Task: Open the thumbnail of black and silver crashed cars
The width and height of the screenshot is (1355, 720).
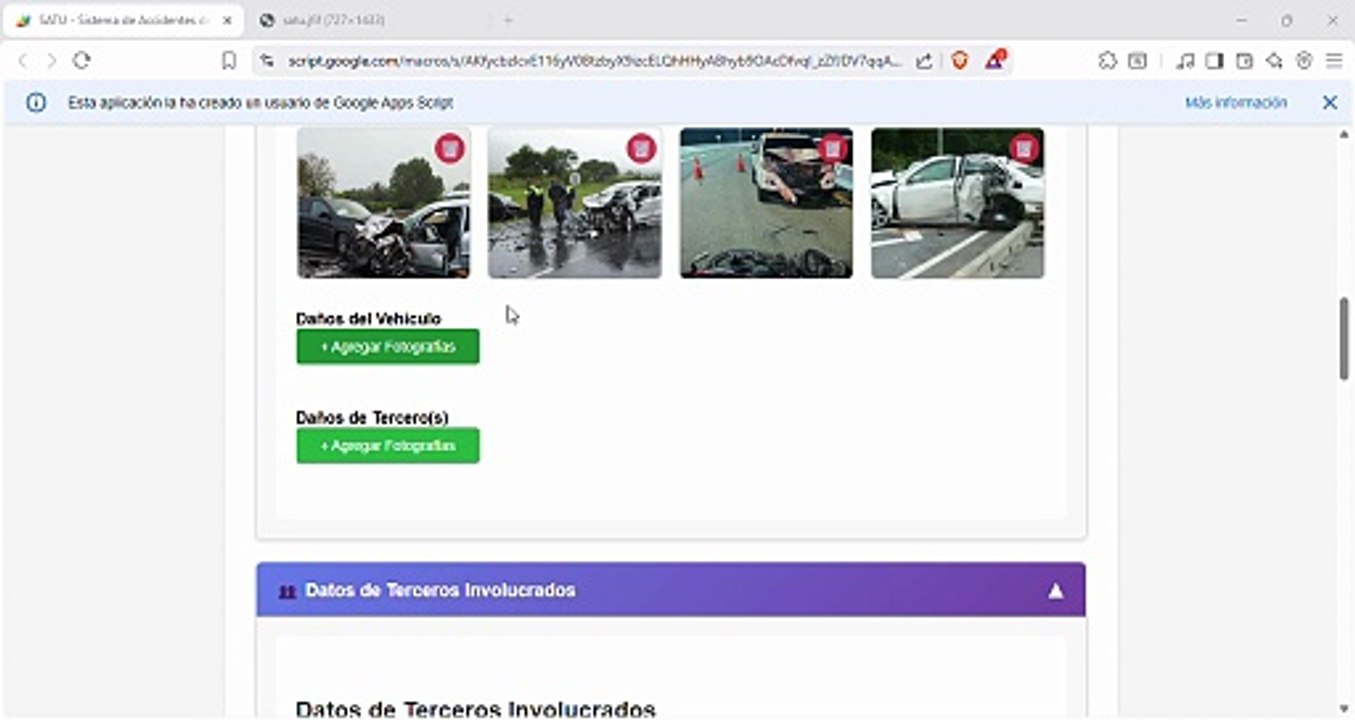Action: (x=384, y=203)
